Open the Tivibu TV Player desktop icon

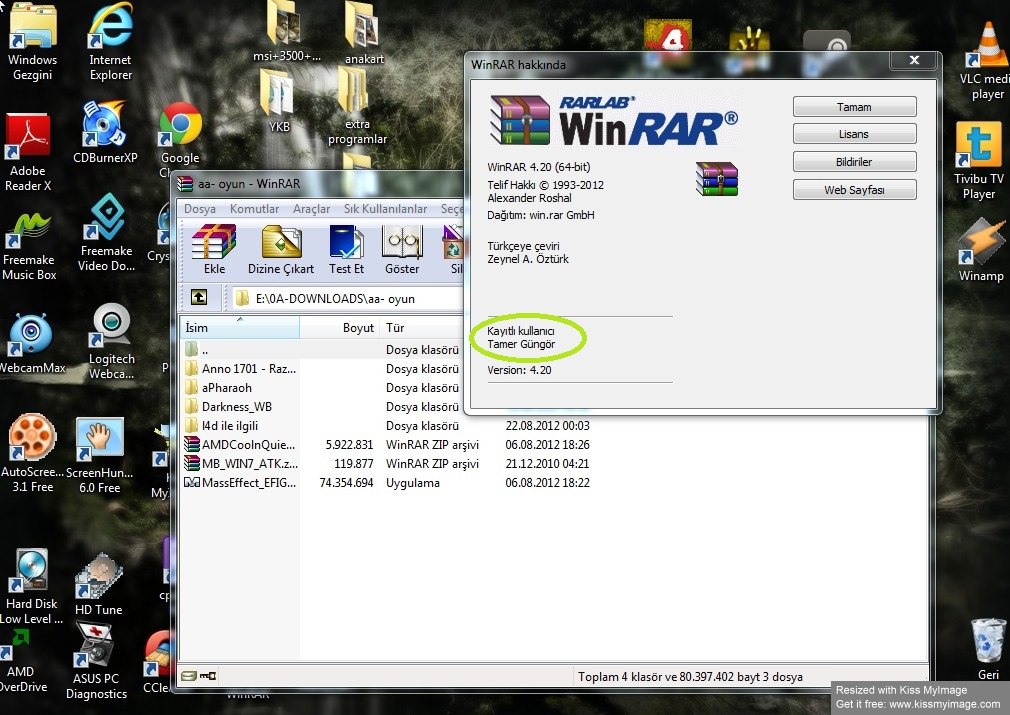(x=978, y=161)
